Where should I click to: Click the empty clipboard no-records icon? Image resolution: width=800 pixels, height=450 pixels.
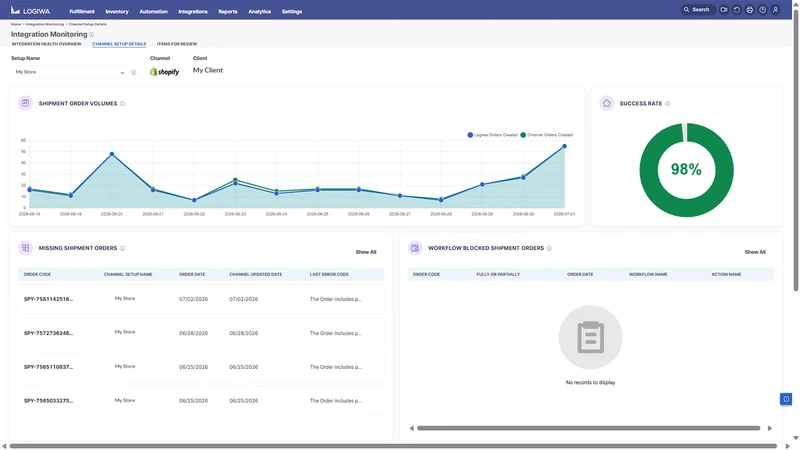590,337
